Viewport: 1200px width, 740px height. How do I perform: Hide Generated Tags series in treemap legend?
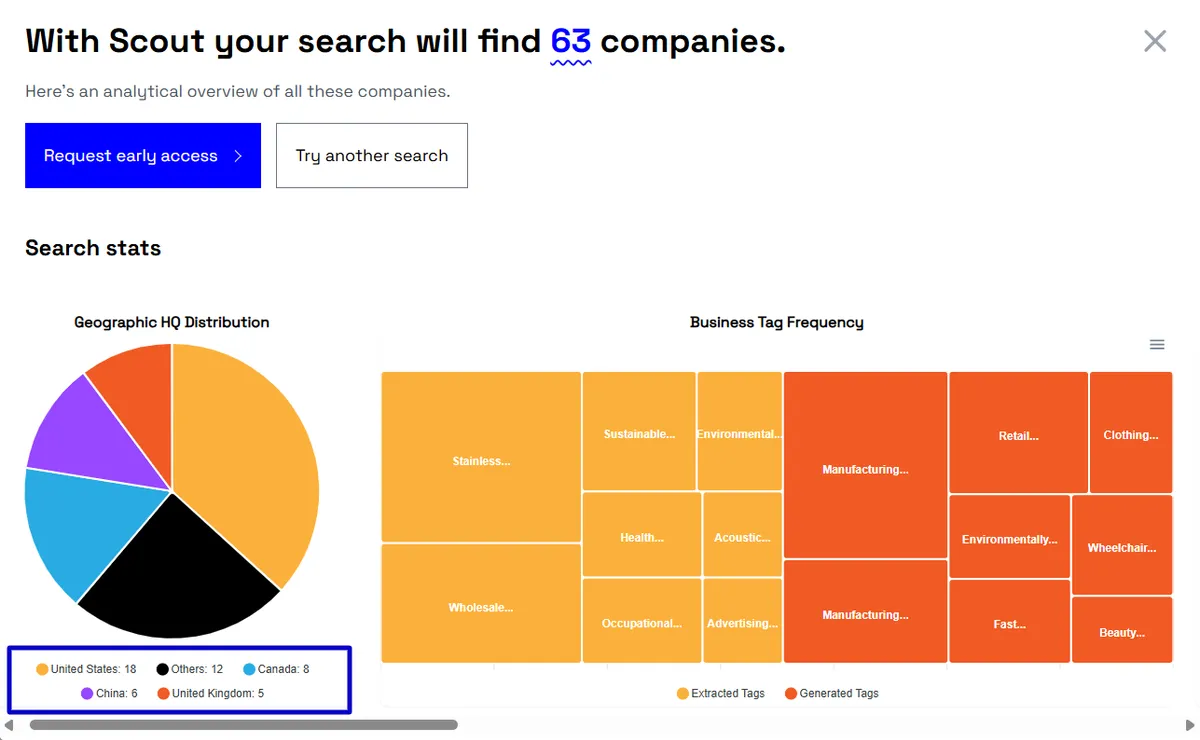[832, 693]
